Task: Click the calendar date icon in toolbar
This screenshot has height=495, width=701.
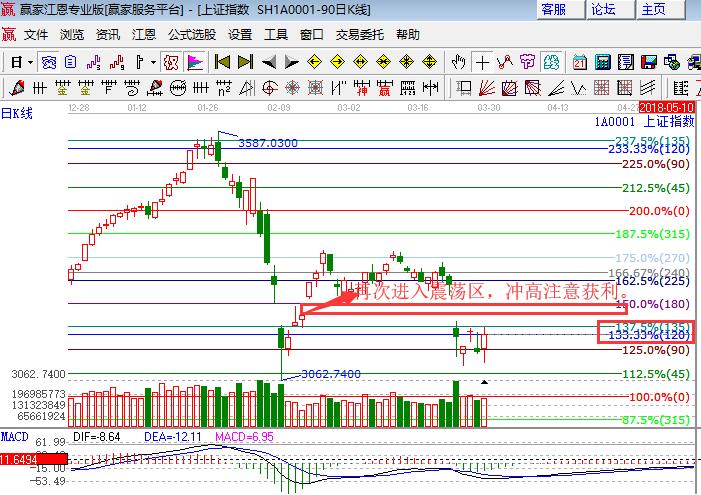Action: click(579, 62)
